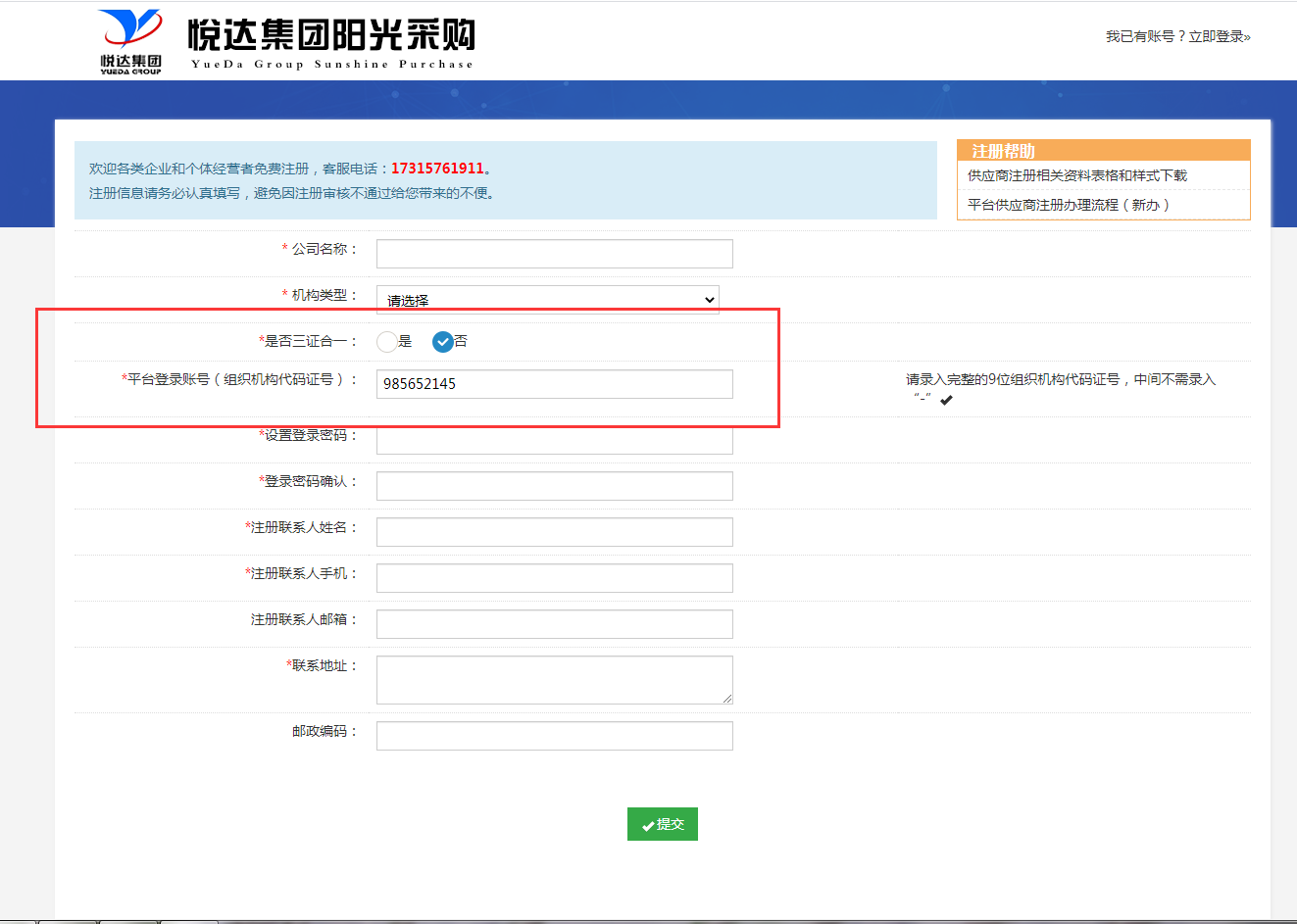Focus the 注册联系人手机 phone field
1297x924 pixels.
554,578
